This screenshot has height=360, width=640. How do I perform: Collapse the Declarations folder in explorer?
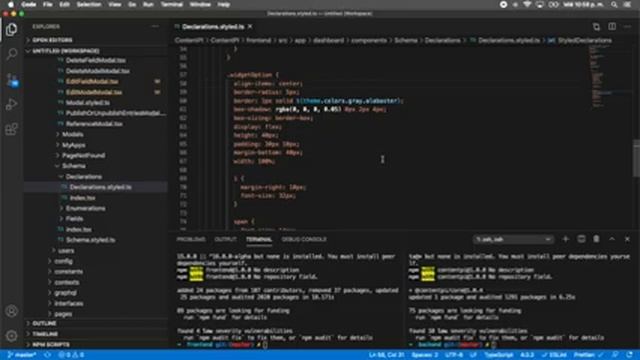(84, 177)
